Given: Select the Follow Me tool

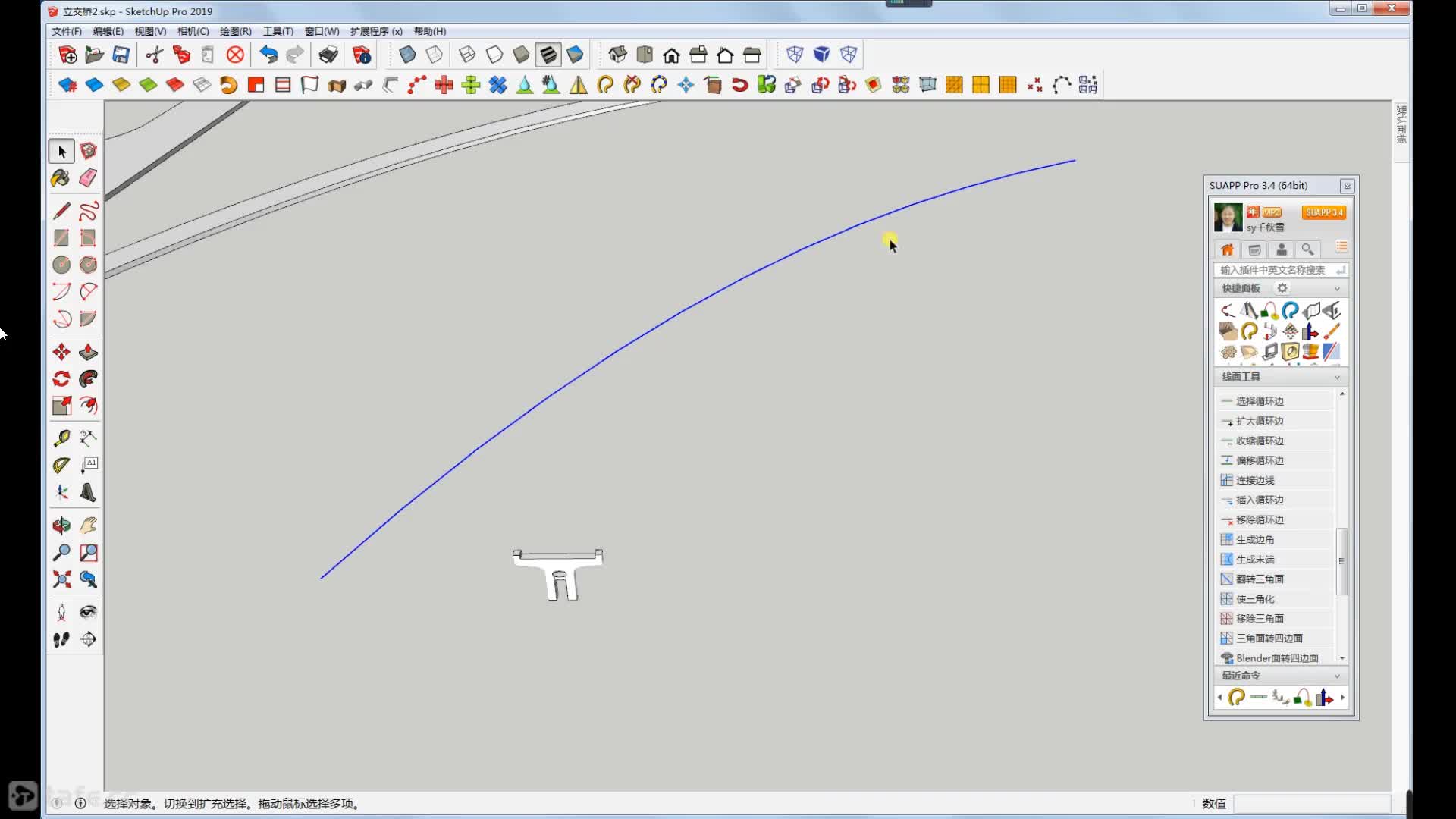Looking at the screenshot, I should (88, 378).
